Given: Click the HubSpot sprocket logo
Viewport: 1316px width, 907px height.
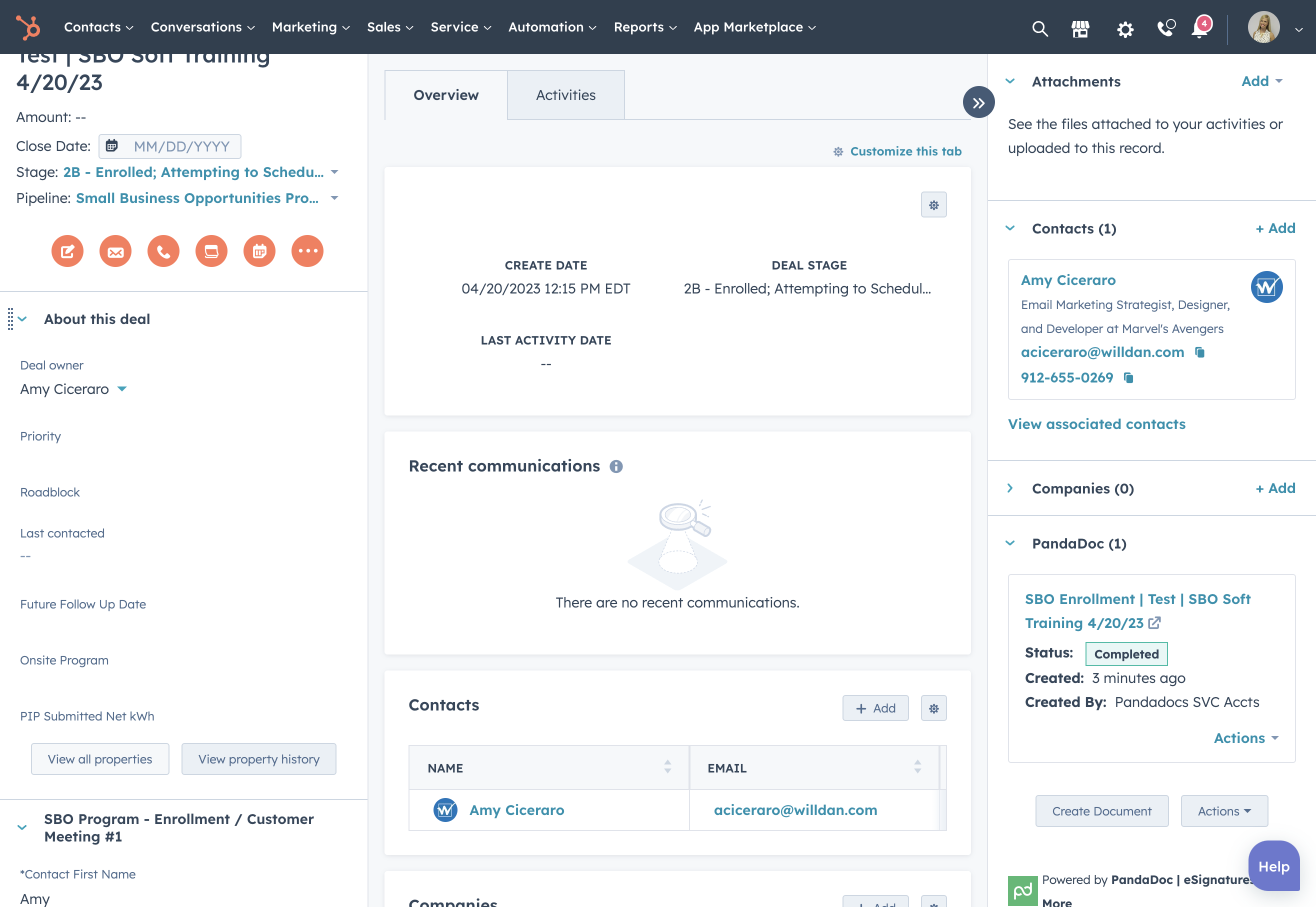Looking at the screenshot, I should pyautogui.click(x=28, y=27).
